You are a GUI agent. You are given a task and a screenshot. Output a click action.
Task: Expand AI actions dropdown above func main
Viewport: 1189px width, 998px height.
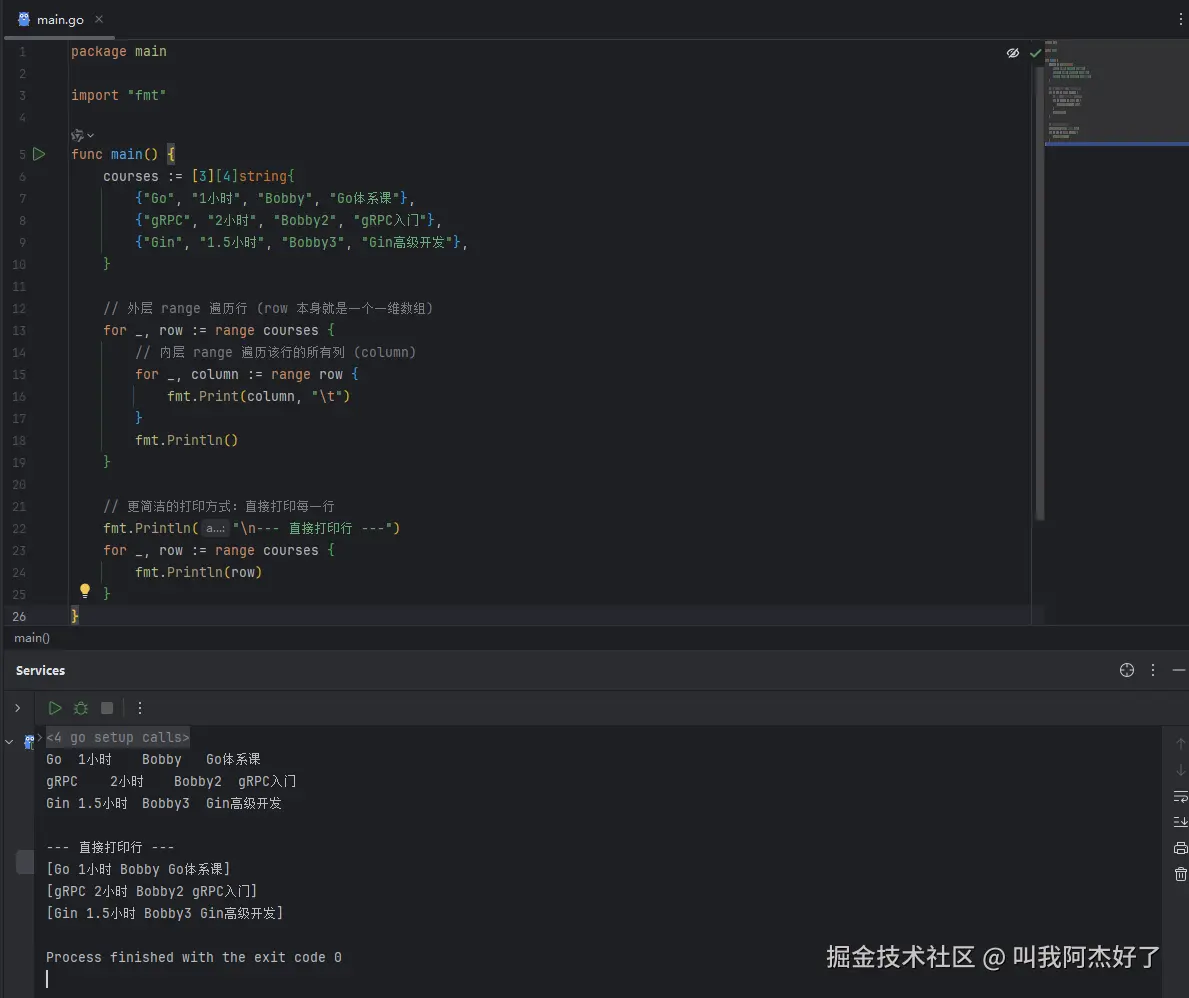pos(82,136)
